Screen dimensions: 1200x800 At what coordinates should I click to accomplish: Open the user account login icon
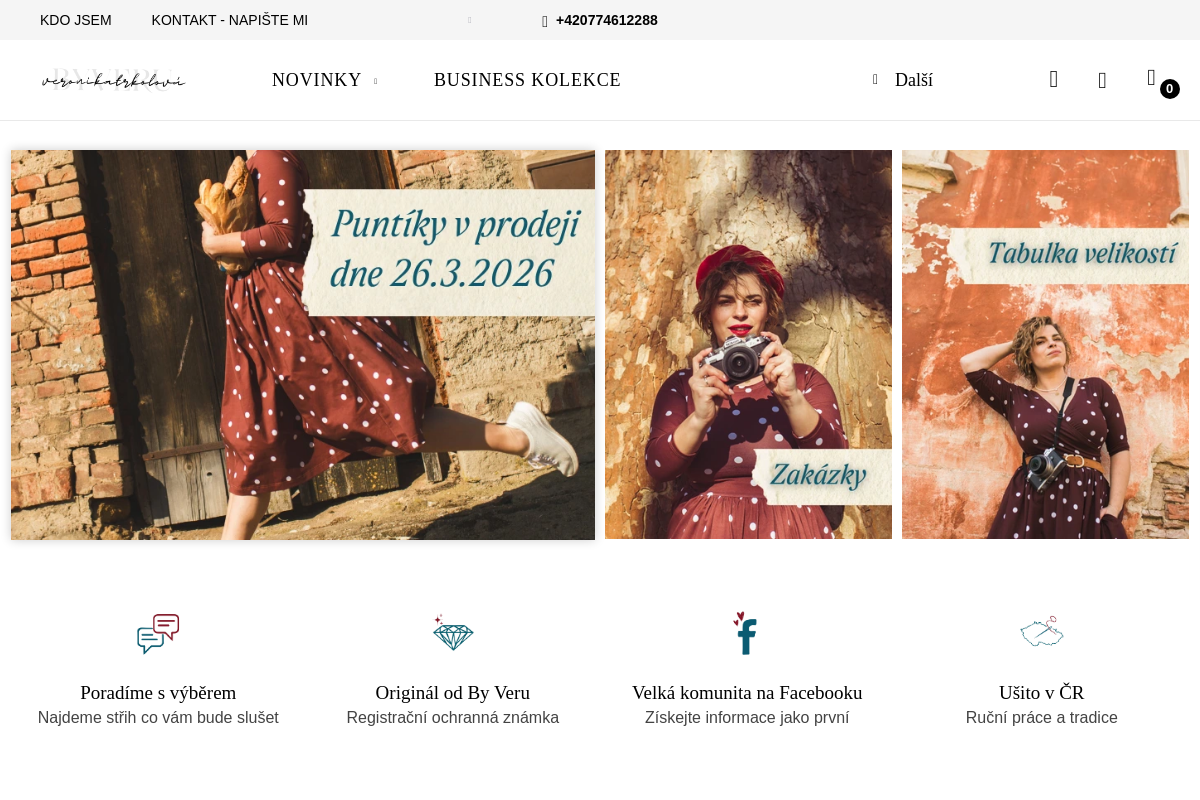[1102, 80]
